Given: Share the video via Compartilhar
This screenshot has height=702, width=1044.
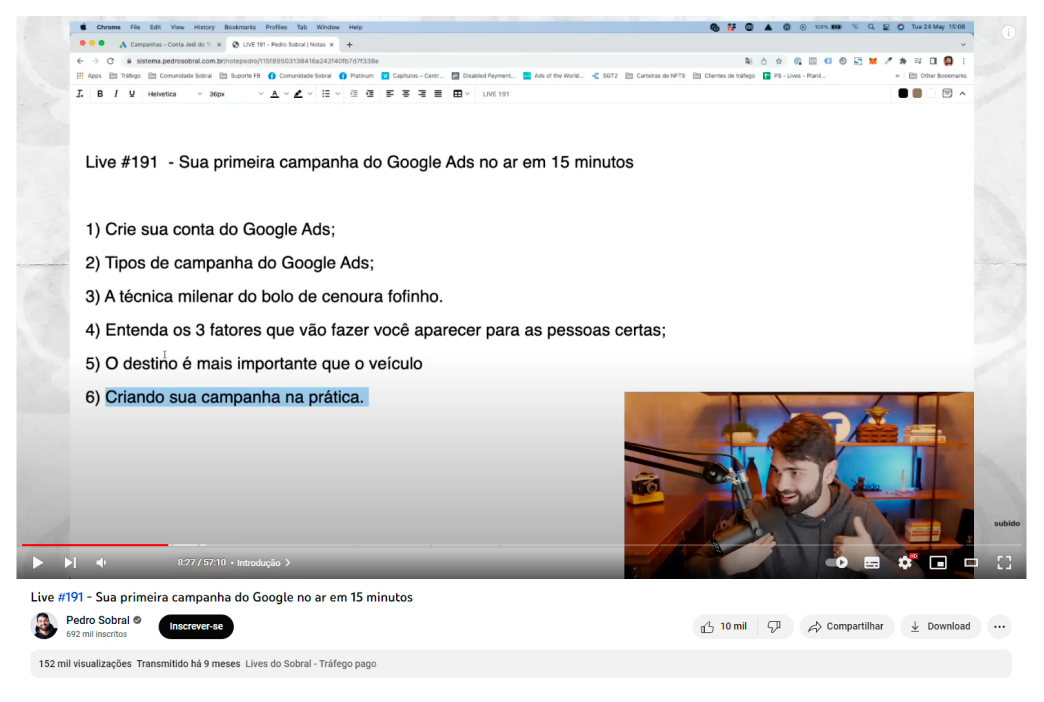Looking at the screenshot, I should tap(846, 626).
